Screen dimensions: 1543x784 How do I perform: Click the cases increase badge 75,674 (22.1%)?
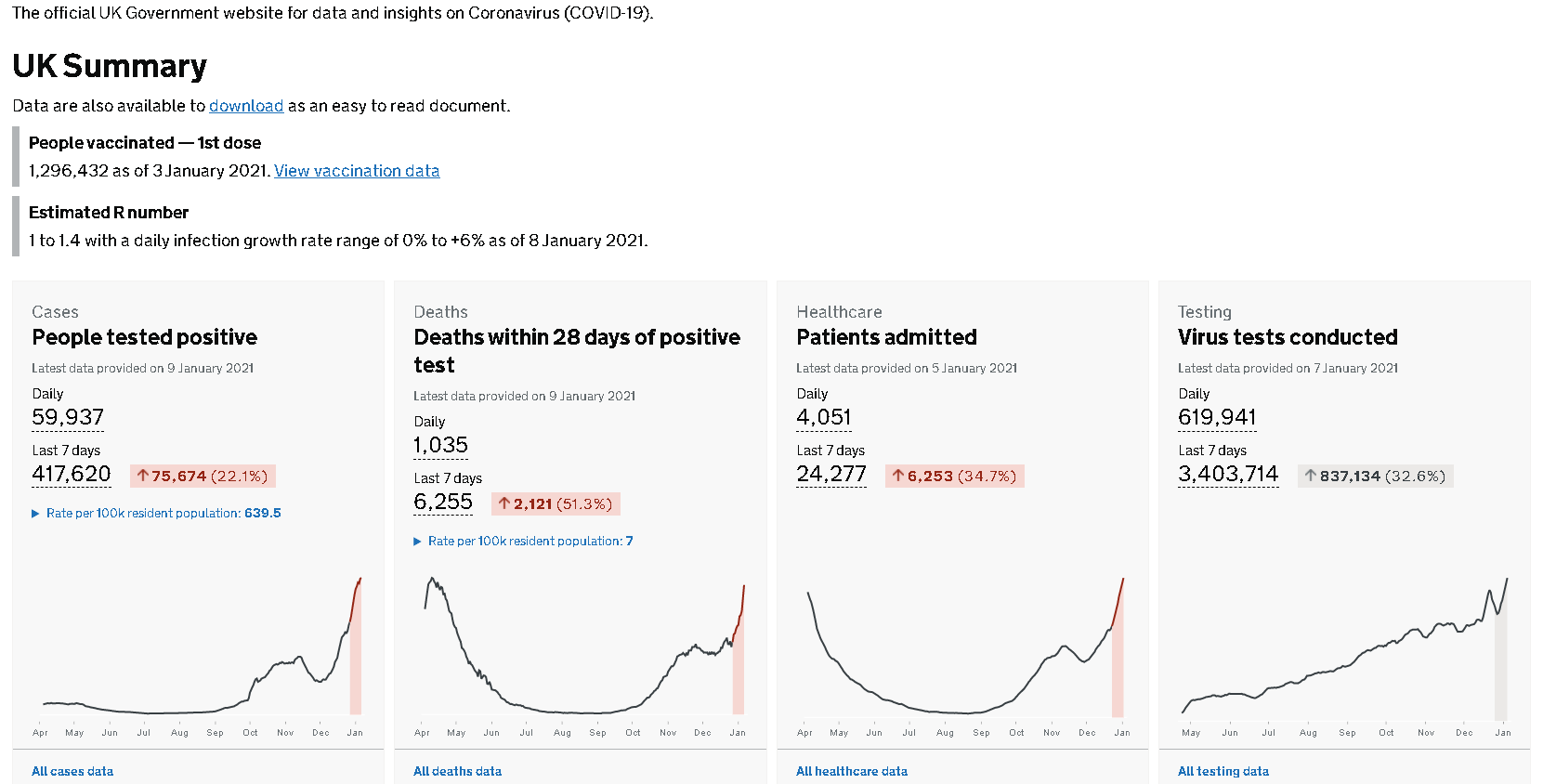pos(203,476)
